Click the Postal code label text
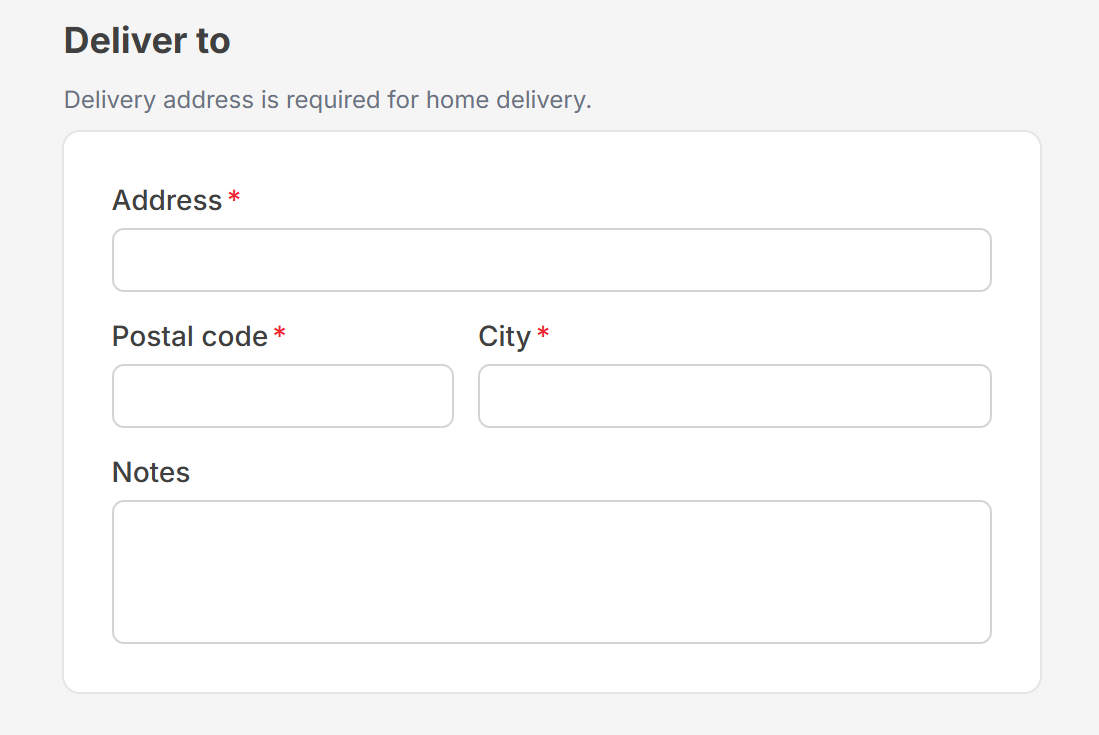Viewport: 1099px width, 735px height. tap(190, 337)
